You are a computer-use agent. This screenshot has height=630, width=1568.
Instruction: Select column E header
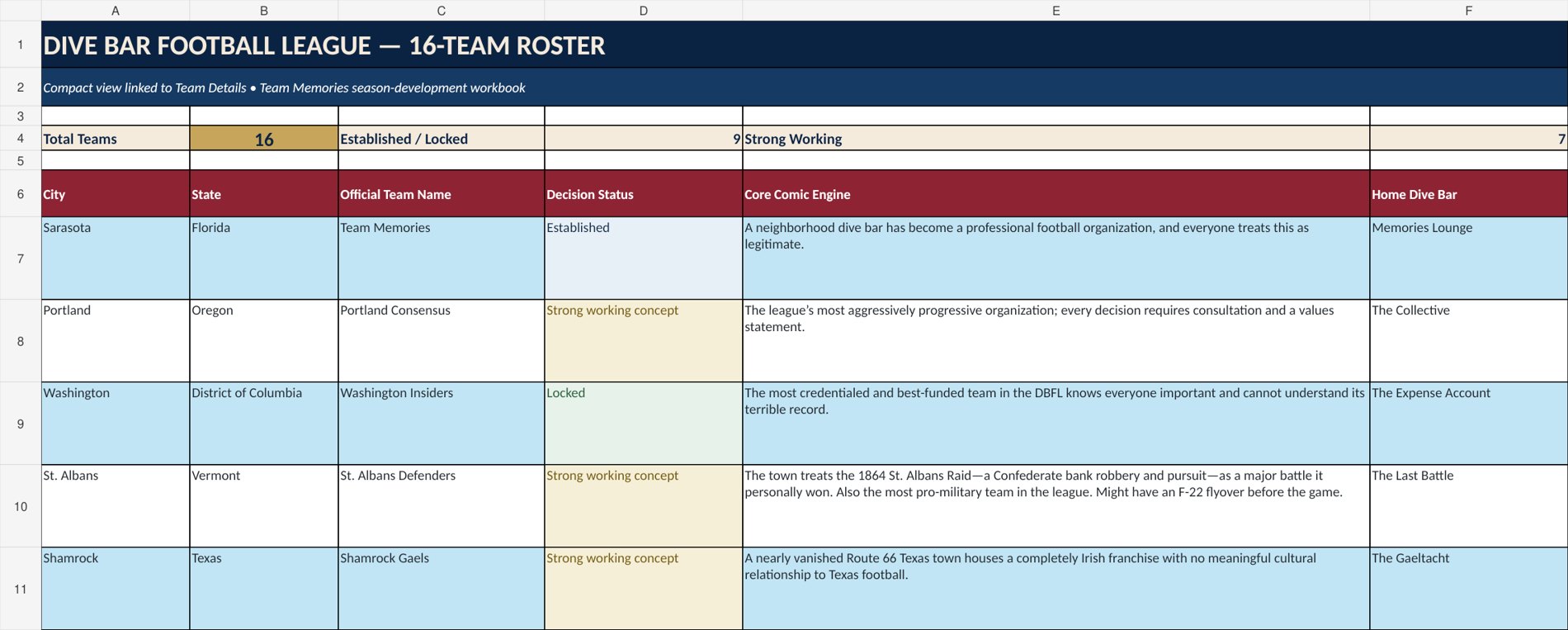(x=1056, y=11)
